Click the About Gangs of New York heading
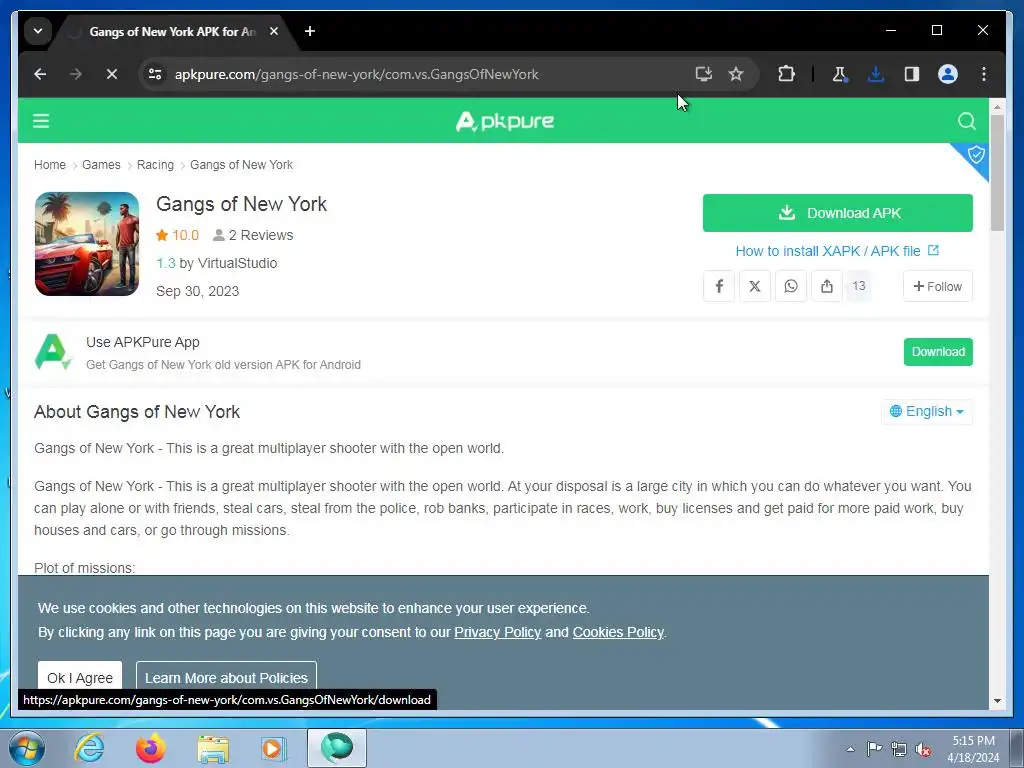 [x=137, y=412]
